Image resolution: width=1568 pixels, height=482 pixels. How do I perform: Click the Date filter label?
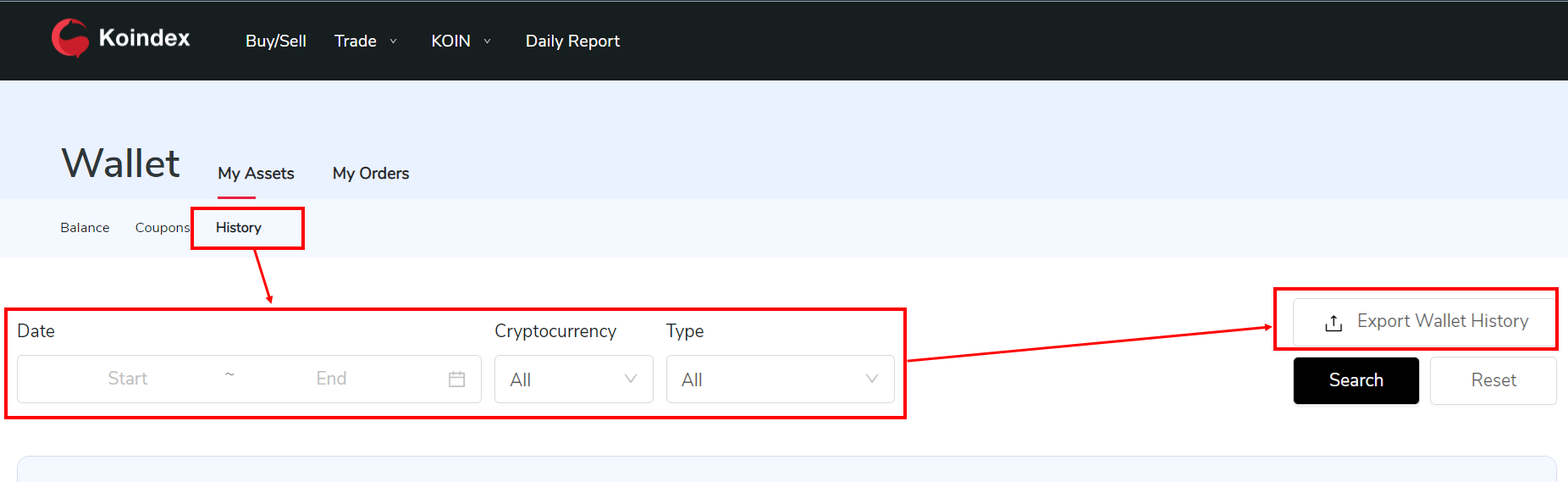point(36,331)
